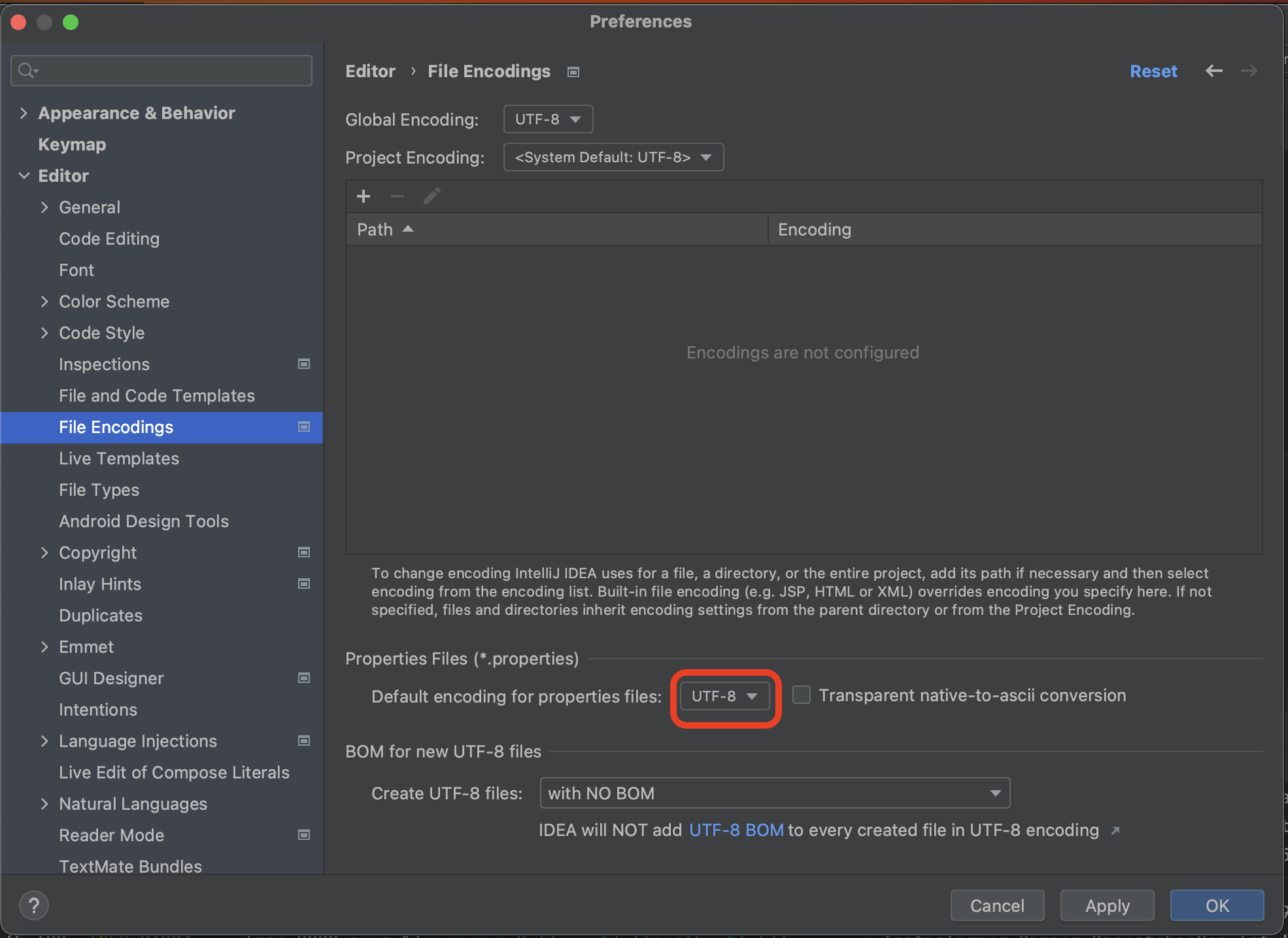
Task: Open properties files default encoding dropdown
Action: pyautogui.click(x=724, y=696)
